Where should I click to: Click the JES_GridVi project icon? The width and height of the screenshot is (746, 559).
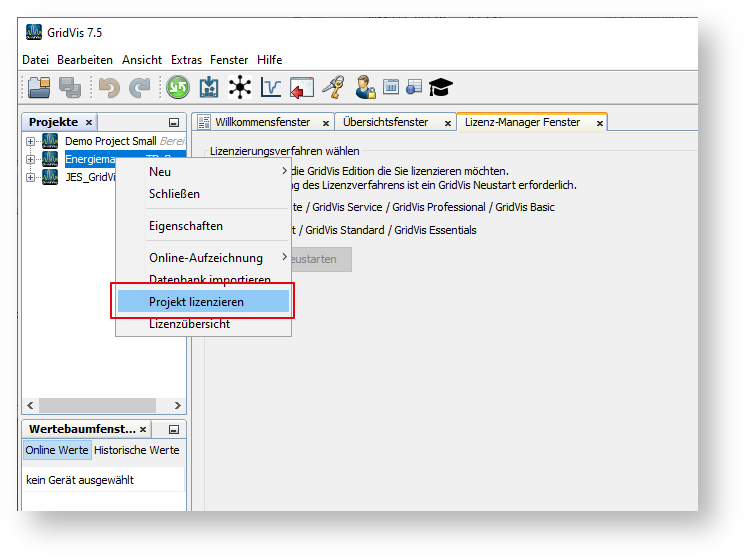coord(50,177)
